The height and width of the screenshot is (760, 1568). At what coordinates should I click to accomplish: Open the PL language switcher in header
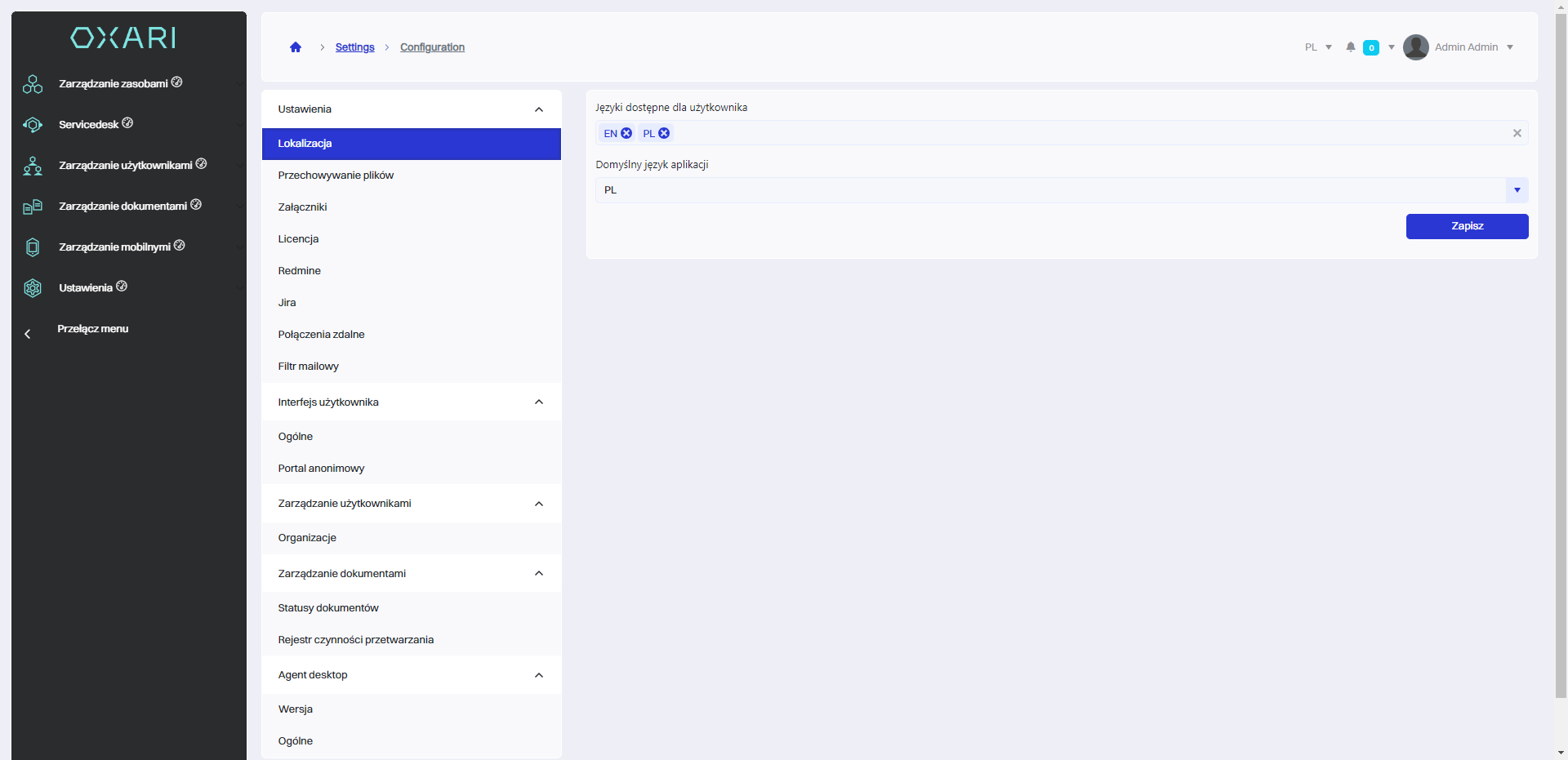[x=1318, y=47]
